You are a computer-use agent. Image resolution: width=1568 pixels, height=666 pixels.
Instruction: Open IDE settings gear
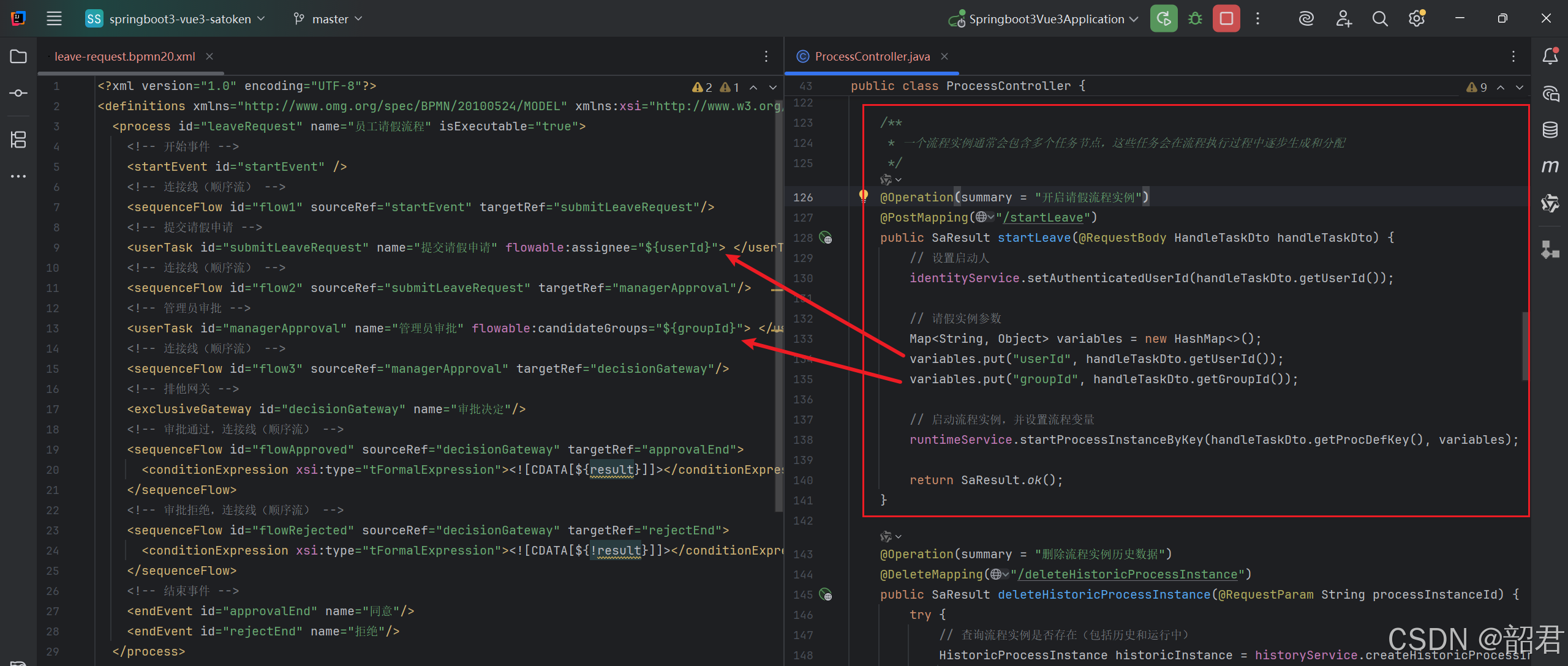point(1417,19)
